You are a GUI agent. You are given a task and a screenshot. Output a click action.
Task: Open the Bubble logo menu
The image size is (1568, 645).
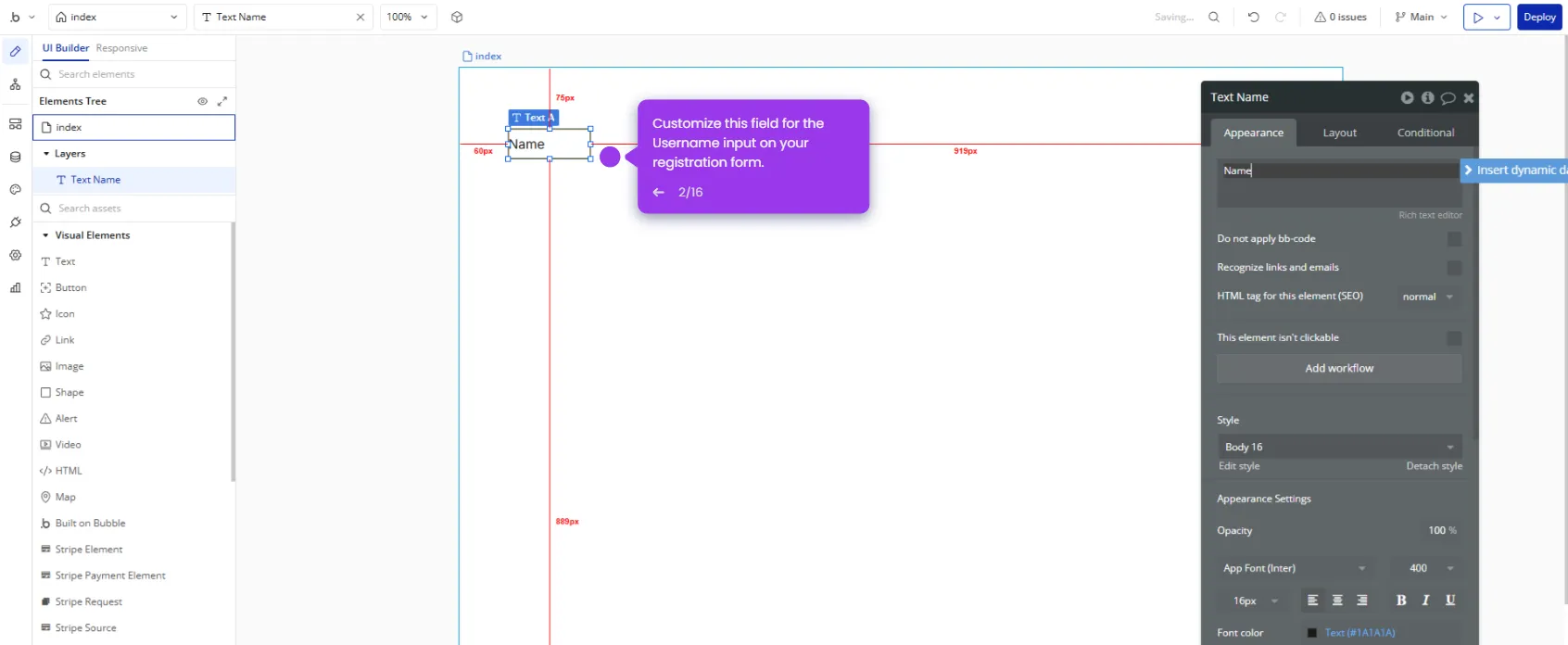(x=21, y=17)
